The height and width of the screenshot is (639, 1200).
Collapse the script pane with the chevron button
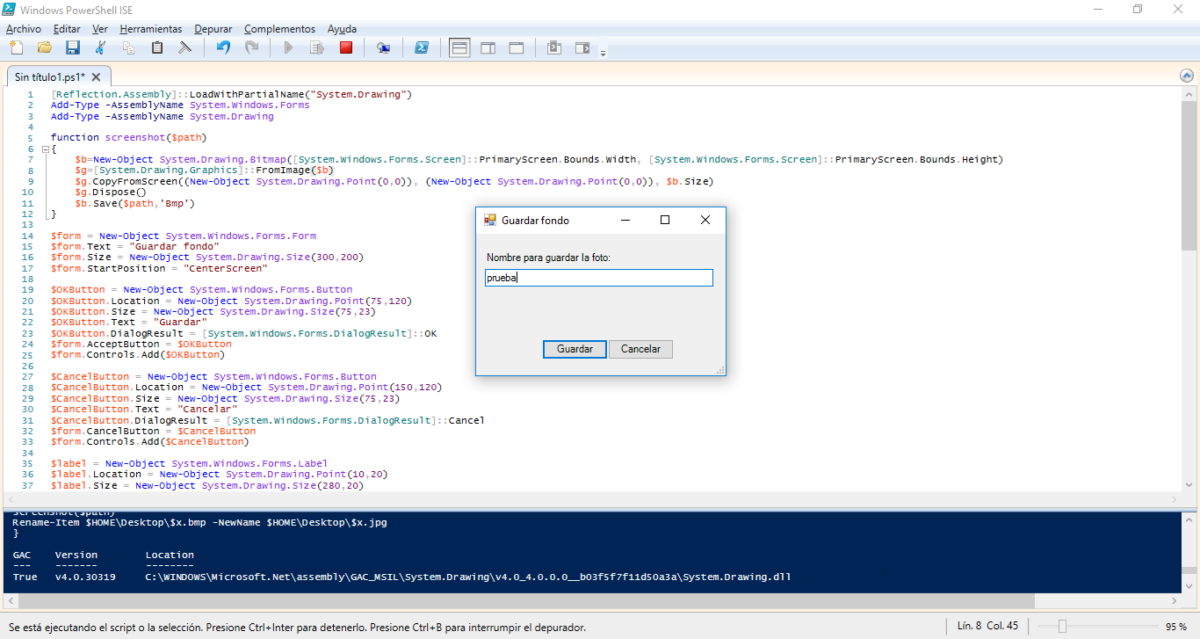click(1187, 76)
